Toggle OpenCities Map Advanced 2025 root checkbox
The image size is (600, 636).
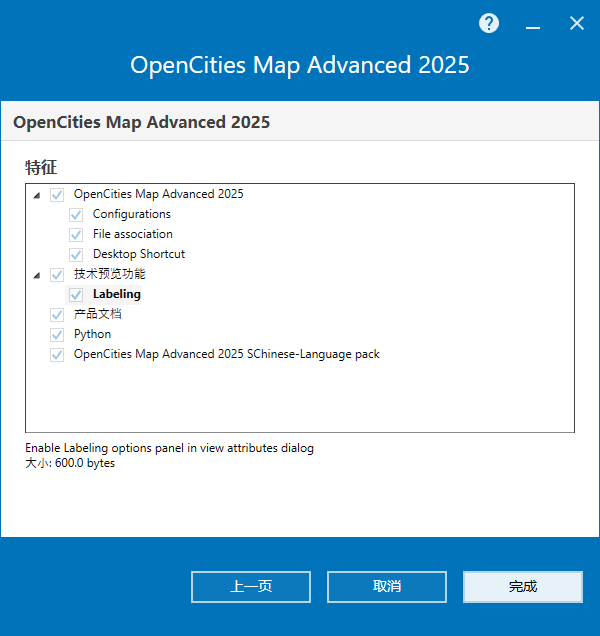coord(57,195)
